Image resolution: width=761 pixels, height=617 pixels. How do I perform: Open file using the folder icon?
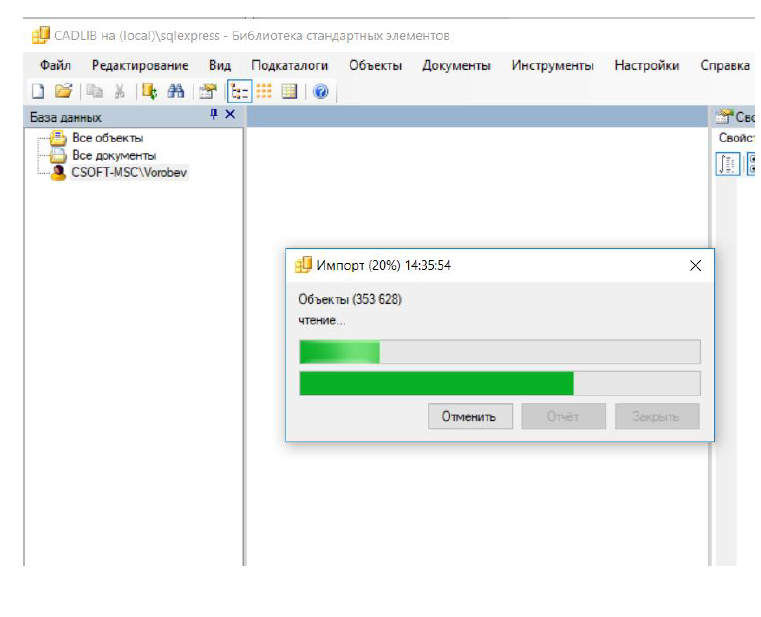pos(64,91)
